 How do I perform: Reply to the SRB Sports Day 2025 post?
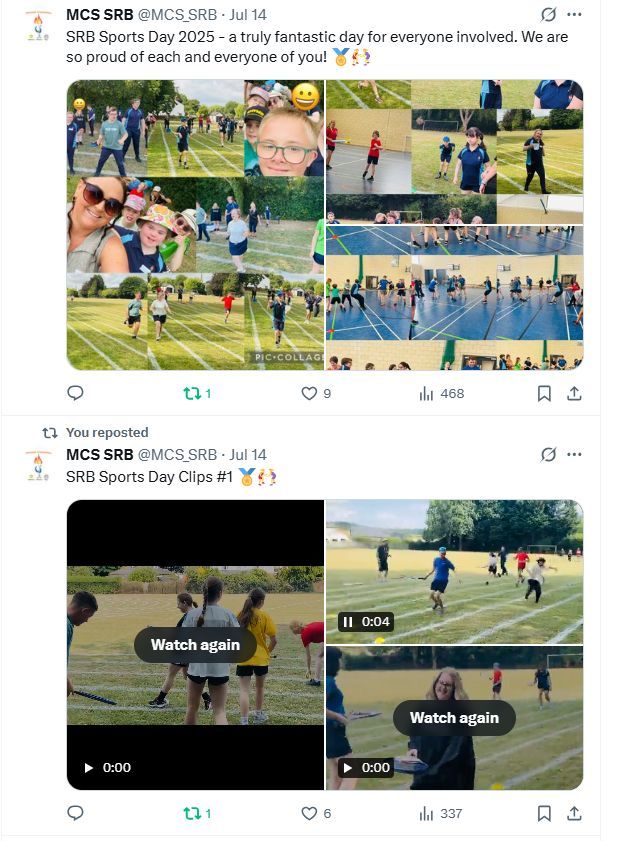click(x=75, y=393)
